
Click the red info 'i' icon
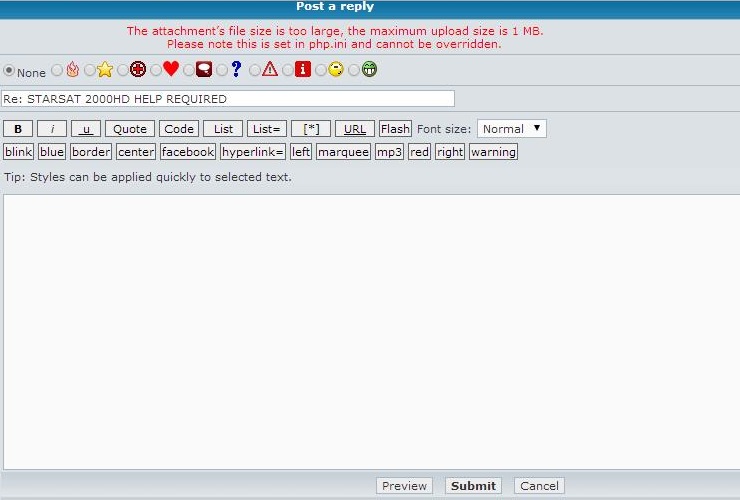(303, 70)
